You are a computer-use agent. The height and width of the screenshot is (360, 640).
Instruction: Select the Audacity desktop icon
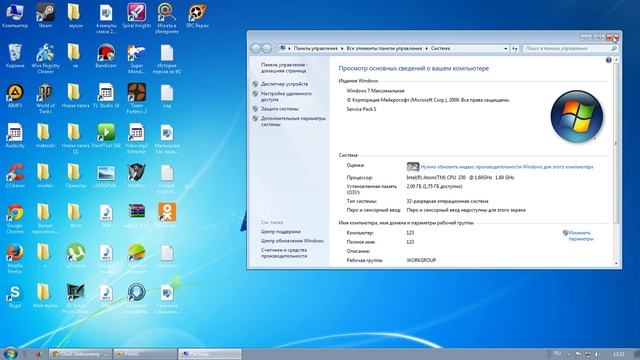[x=15, y=136]
